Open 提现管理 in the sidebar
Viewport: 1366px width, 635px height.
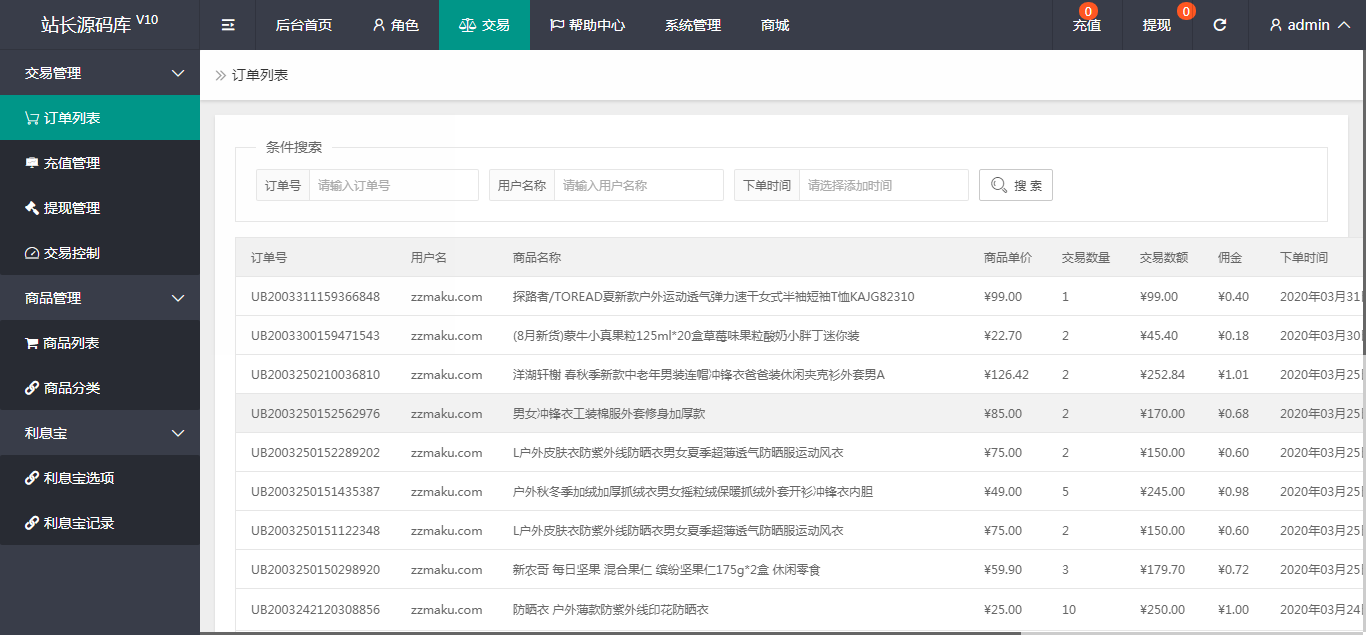pos(71,208)
